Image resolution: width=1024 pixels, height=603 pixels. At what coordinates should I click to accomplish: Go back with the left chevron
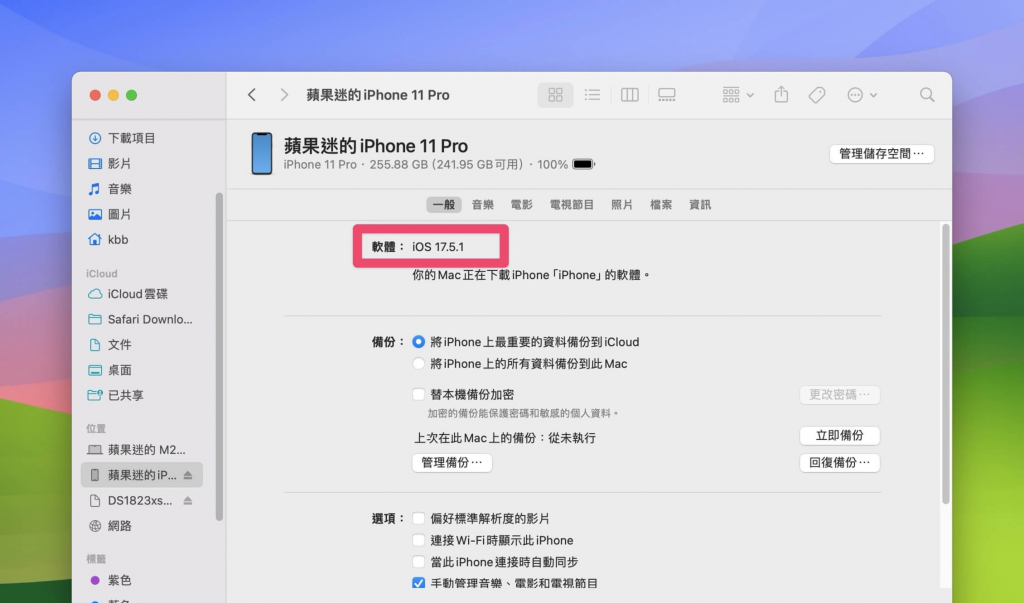click(252, 95)
